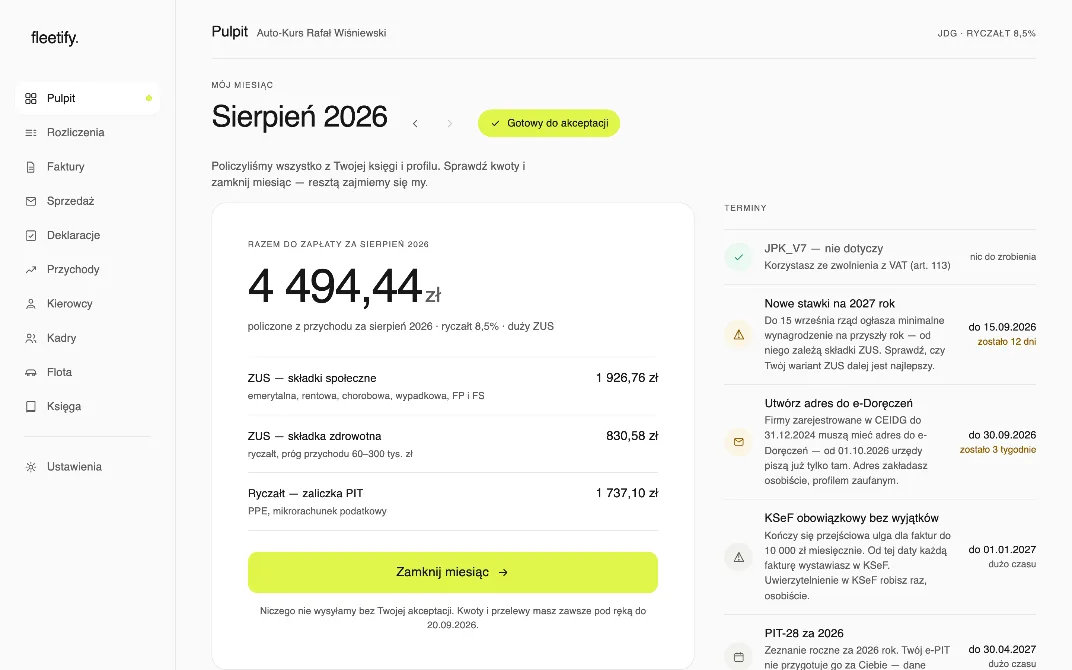Click the Sprzedaż envelope icon
The width and height of the screenshot is (1072, 670).
pyautogui.click(x=31, y=201)
